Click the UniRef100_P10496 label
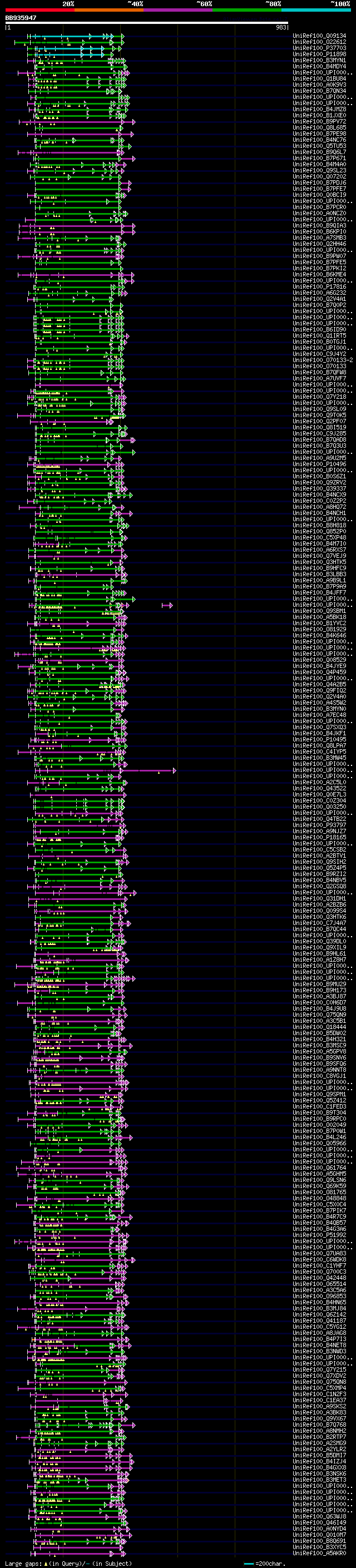 coord(319,464)
